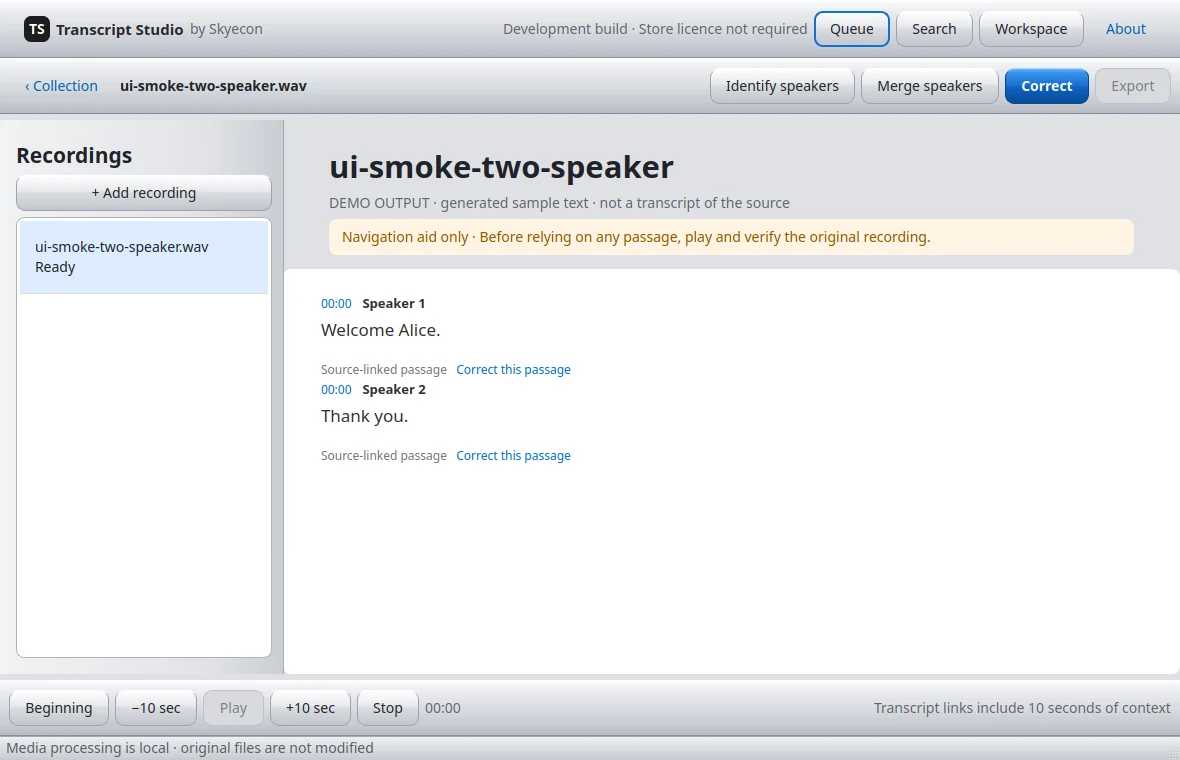
Task: Correct the Welcome Alice passage
Action: pyautogui.click(x=513, y=369)
